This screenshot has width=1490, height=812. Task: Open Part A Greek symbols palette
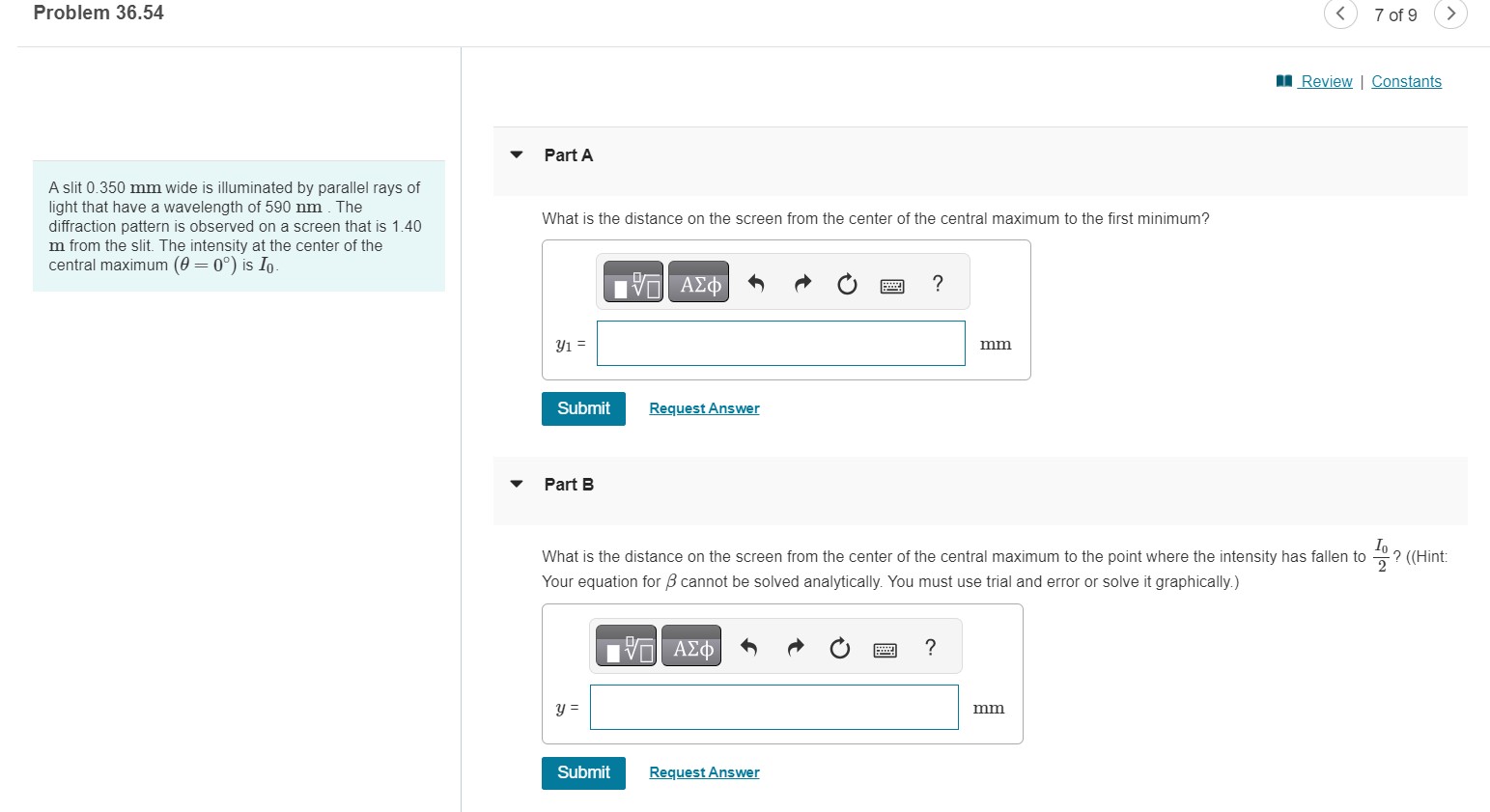[699, 283]
